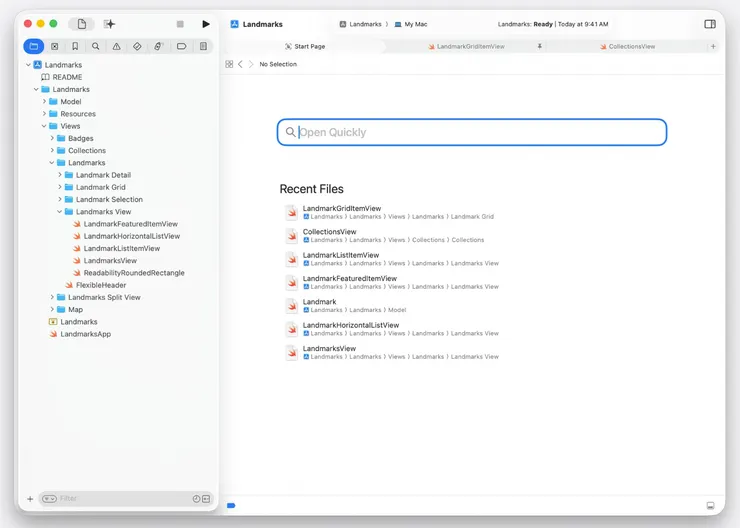Go forward in editor history
Screen dimensions: 740x528
pyautogui.click(x=251, y=64)
